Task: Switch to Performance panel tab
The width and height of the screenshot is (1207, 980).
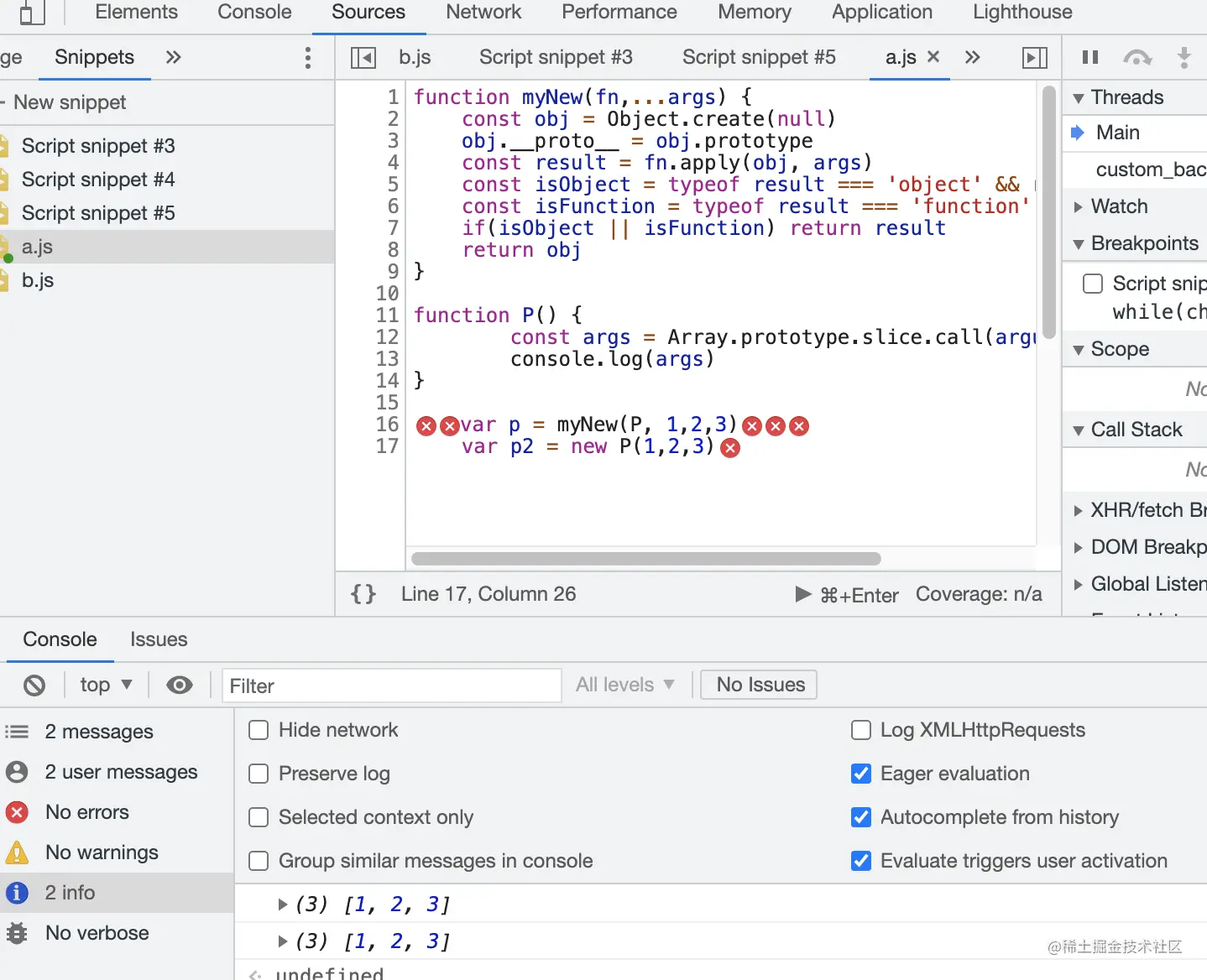Action: click(x=619, y=12)
